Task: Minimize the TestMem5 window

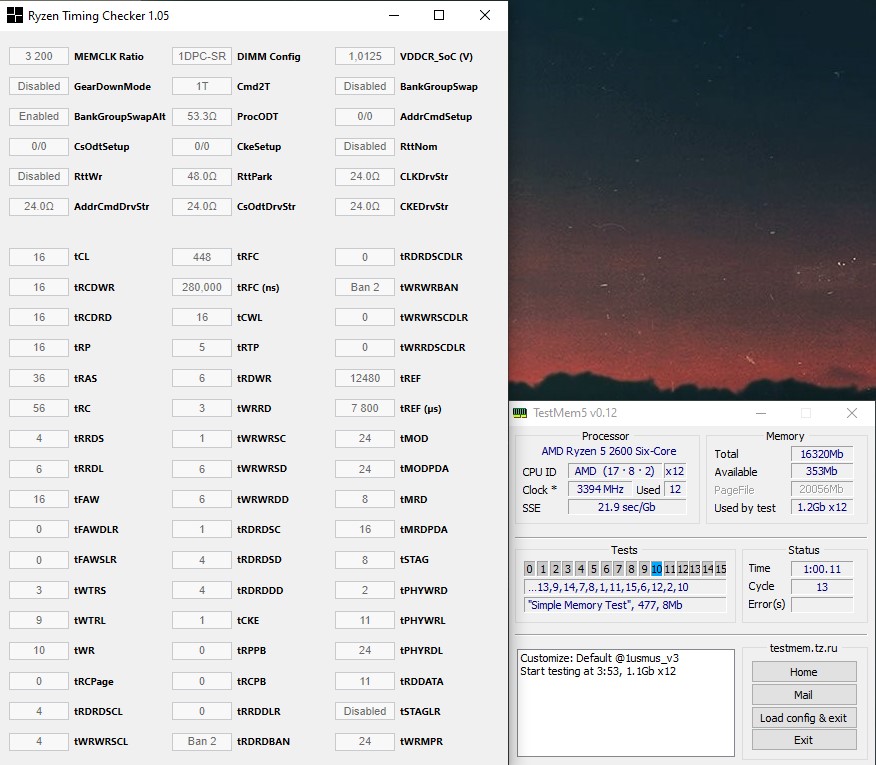Action: pyautogui.click(x=760, y=413)
